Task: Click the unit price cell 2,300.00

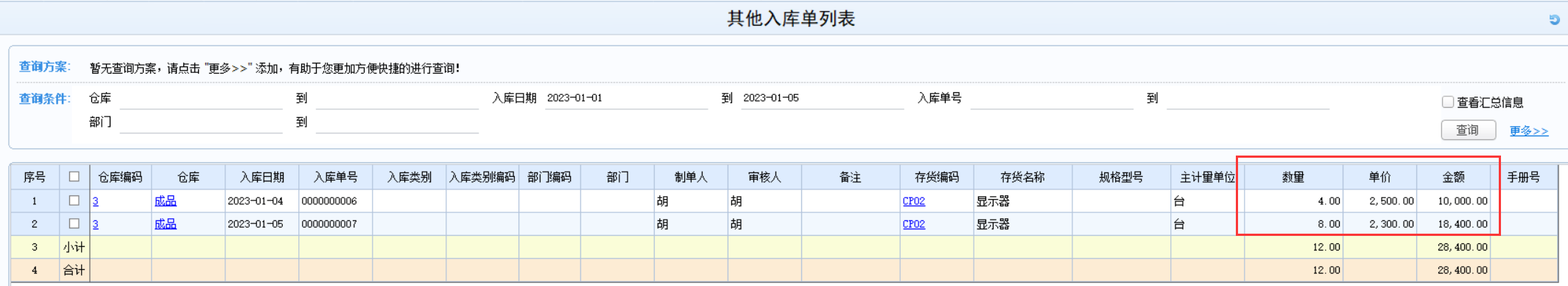Action: click(x=1379, y=223)
